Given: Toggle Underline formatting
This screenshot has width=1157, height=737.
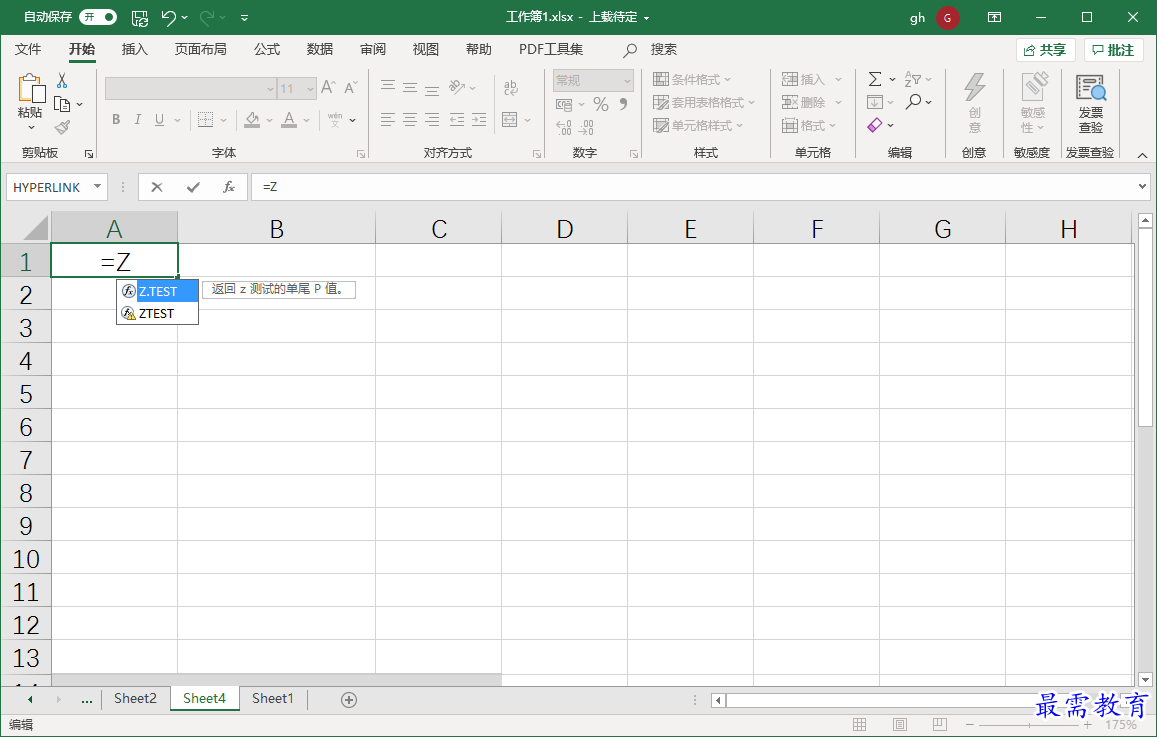Looking at the screenshot, I should [x=159, y=120].
